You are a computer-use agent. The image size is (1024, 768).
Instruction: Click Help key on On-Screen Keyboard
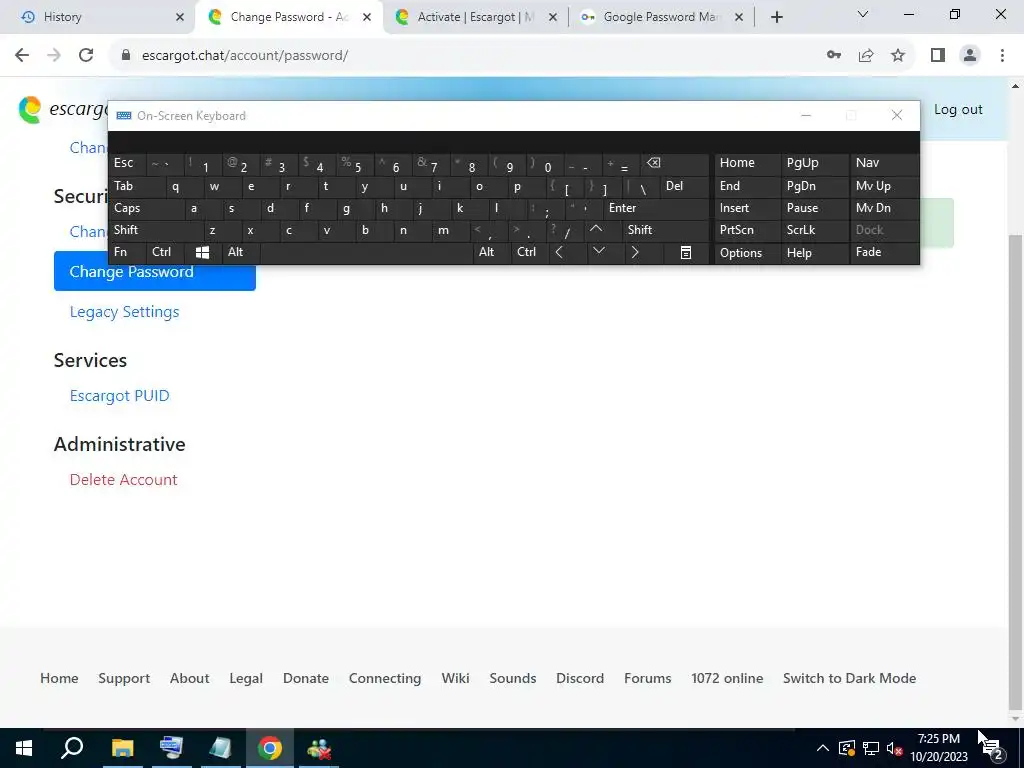click(x=814, y=253)
